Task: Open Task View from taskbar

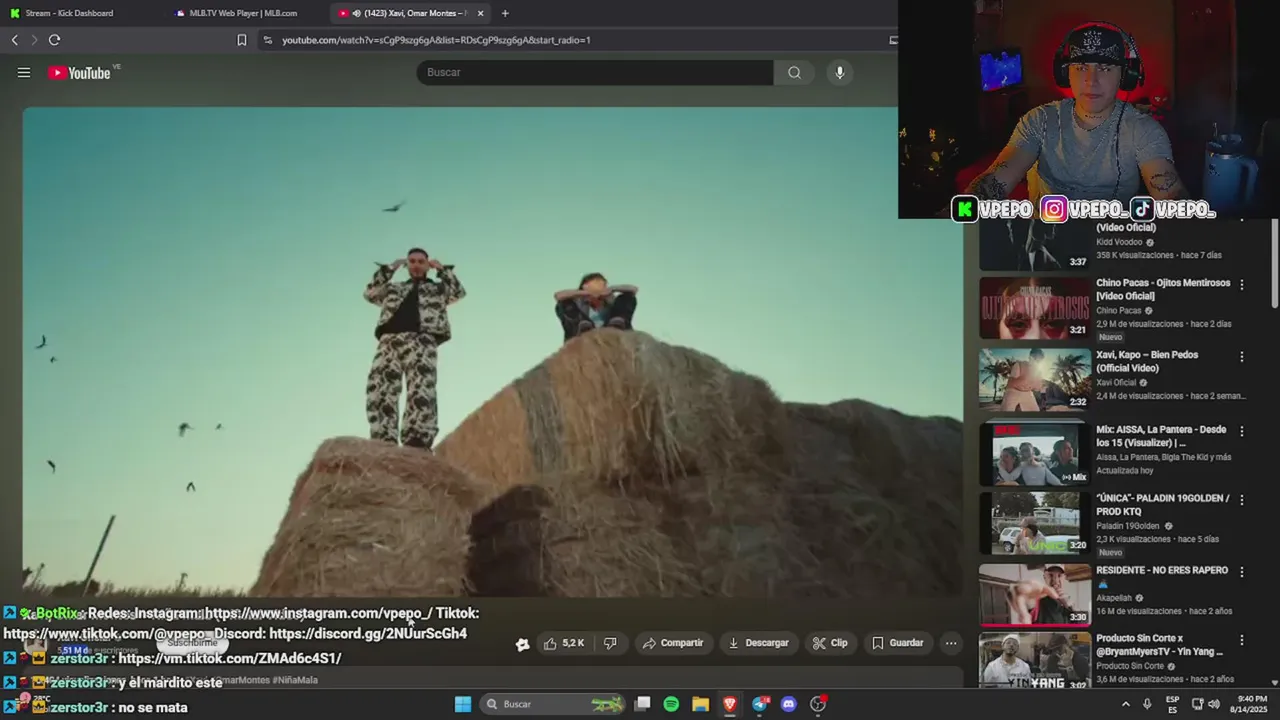Action: [x=643, y=704]
